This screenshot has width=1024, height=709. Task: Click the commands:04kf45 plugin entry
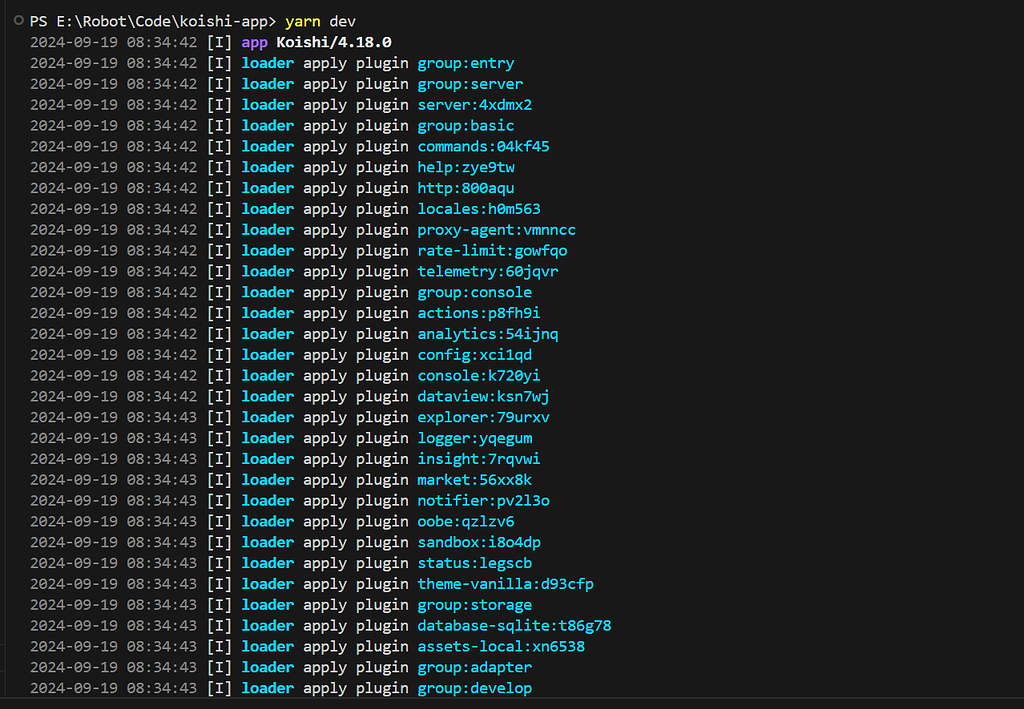(x=483, y=146)
